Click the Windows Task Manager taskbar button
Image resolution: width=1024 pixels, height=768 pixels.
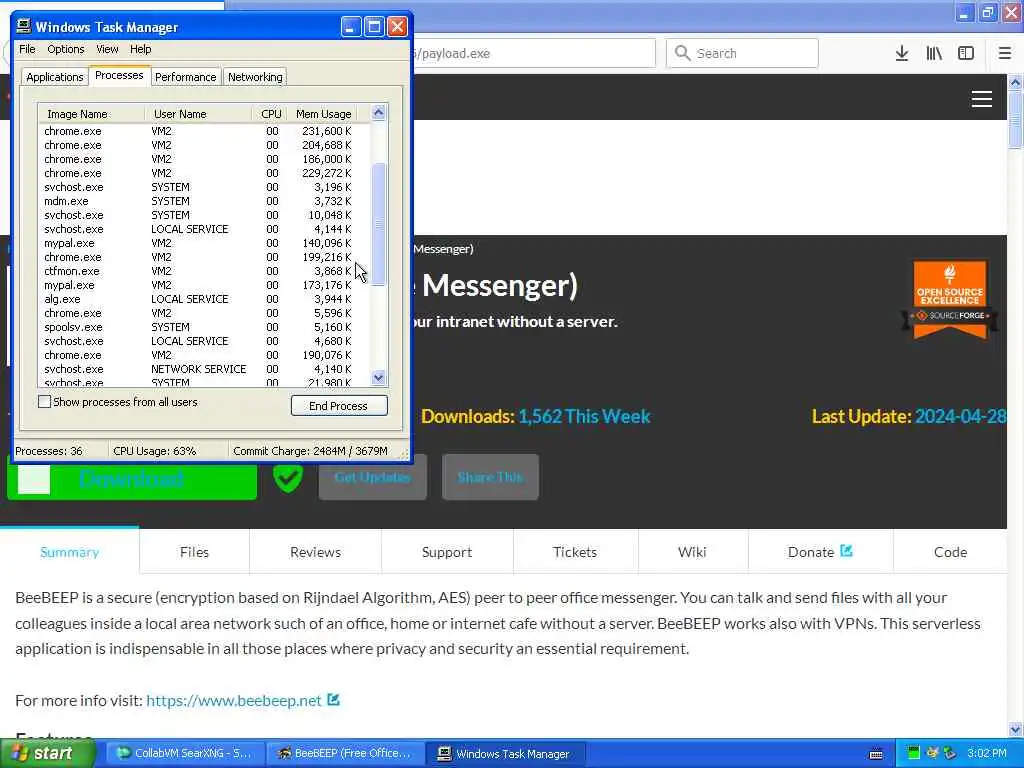click(x=505, y=754)
